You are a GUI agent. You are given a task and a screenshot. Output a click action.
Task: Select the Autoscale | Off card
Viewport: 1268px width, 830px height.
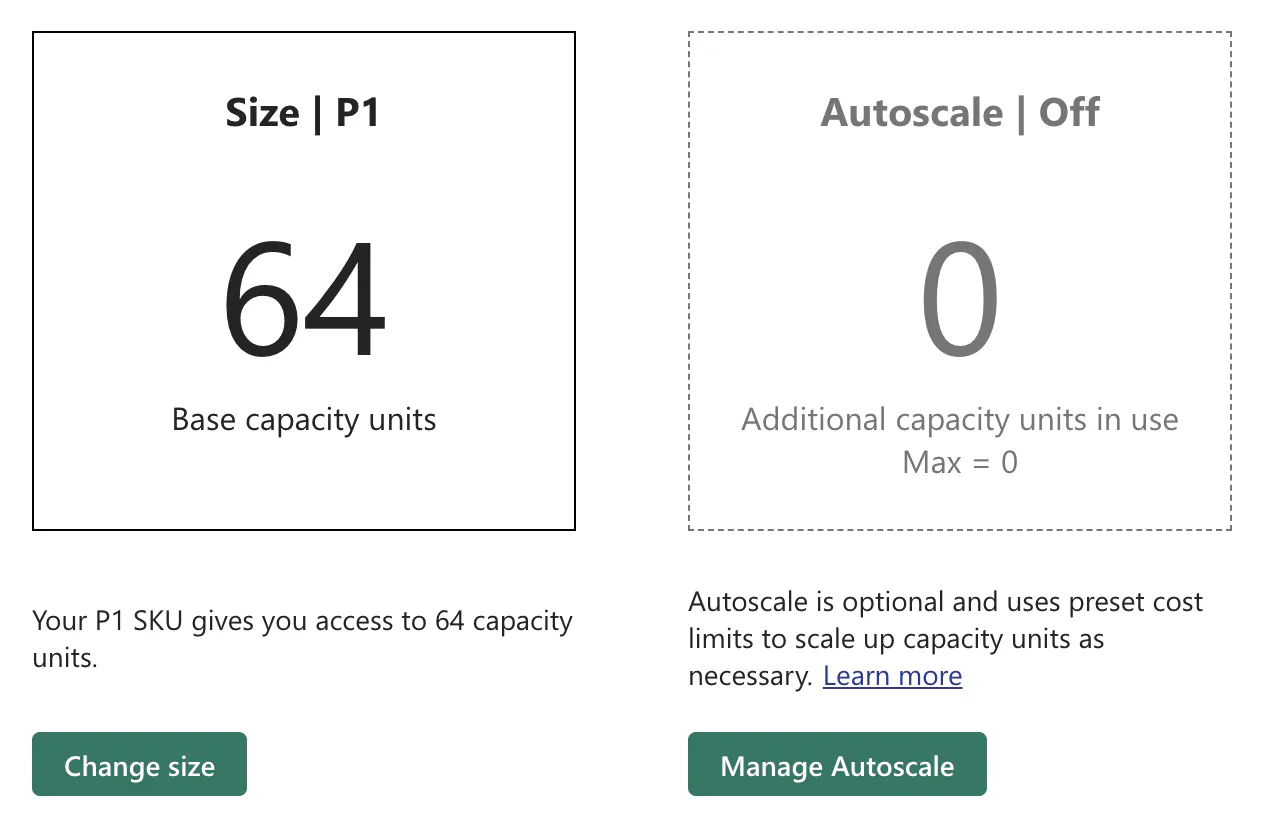coord(959,280)
